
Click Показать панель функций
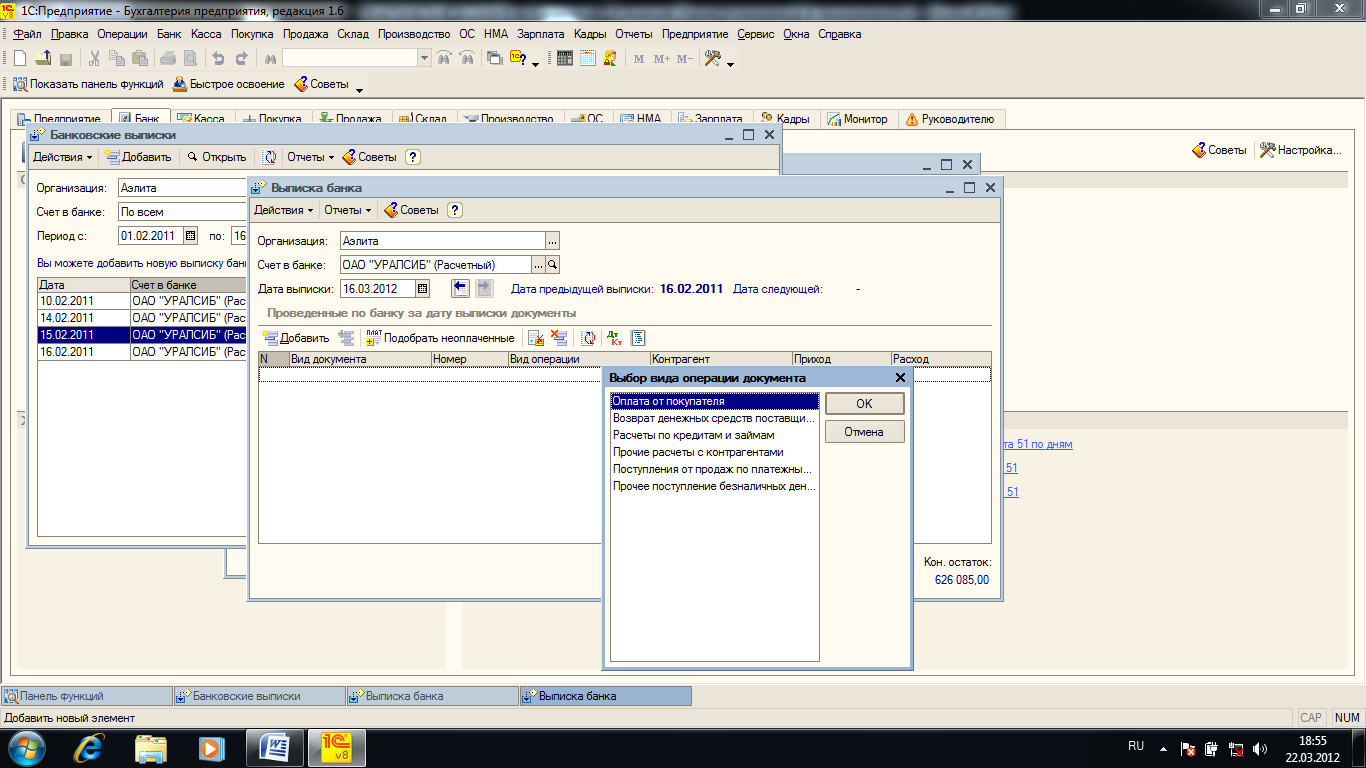(88, 84)
